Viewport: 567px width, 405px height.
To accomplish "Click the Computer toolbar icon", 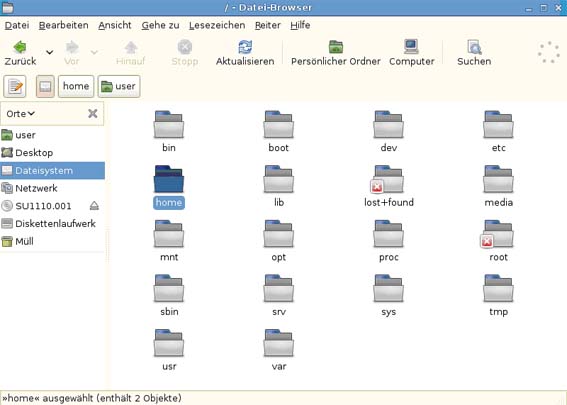I will 411,47.
